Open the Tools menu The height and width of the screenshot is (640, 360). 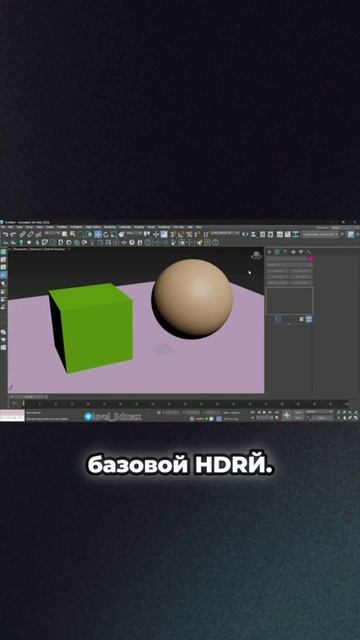pyautogui.click(x=19, y=227)
